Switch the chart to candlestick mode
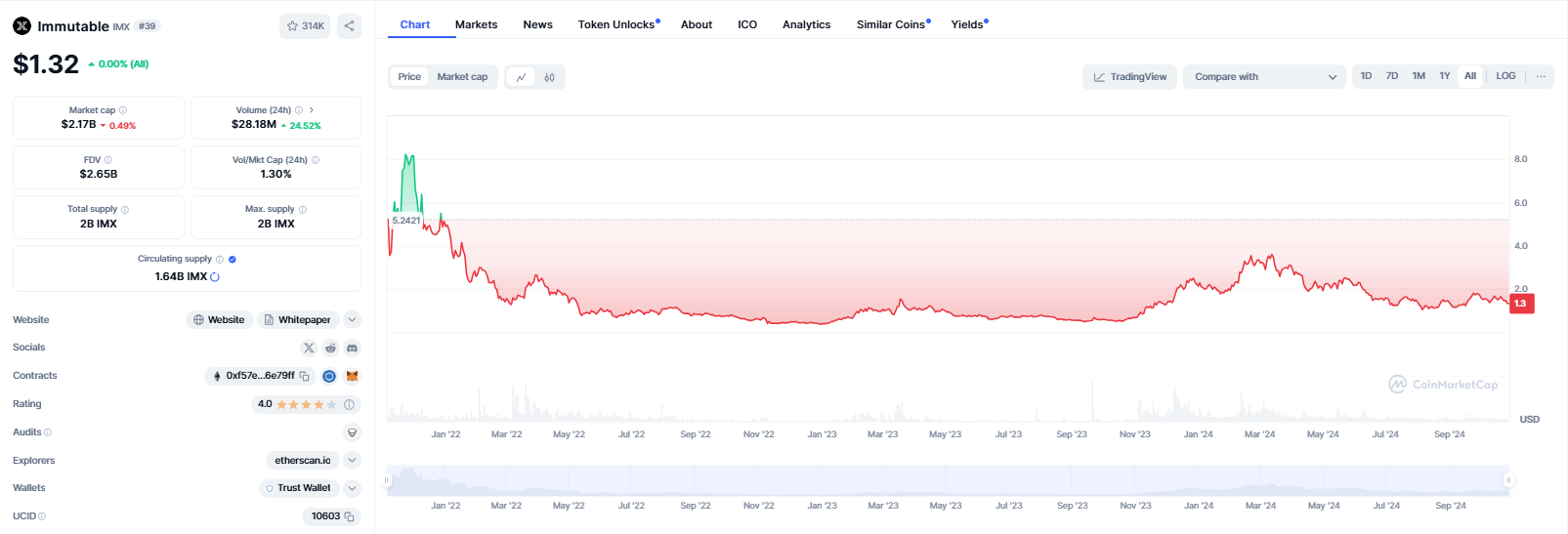The width and height of the screenshot is (1568, 534). pos(549,77)
